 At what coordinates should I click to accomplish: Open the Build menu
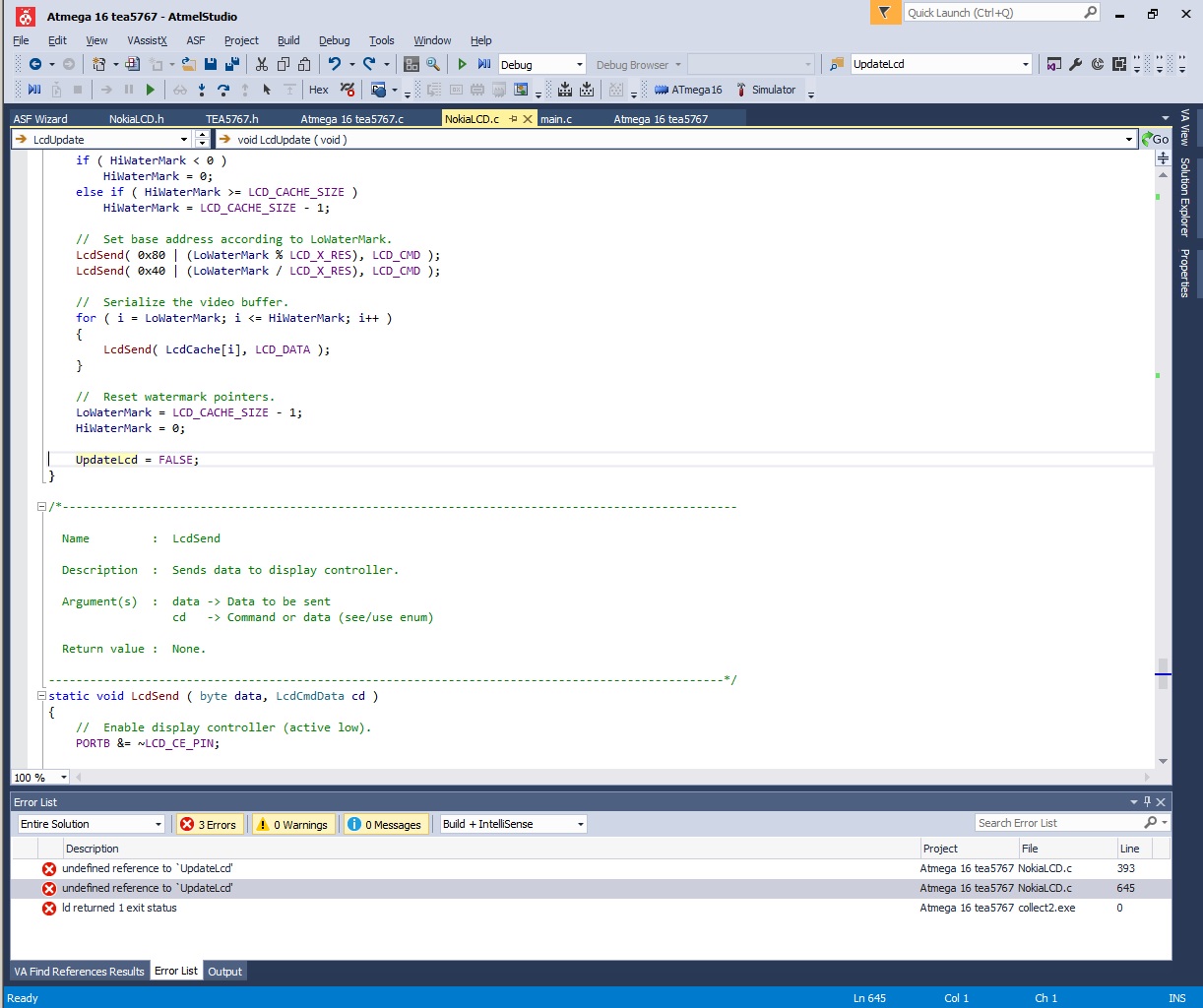288,40
